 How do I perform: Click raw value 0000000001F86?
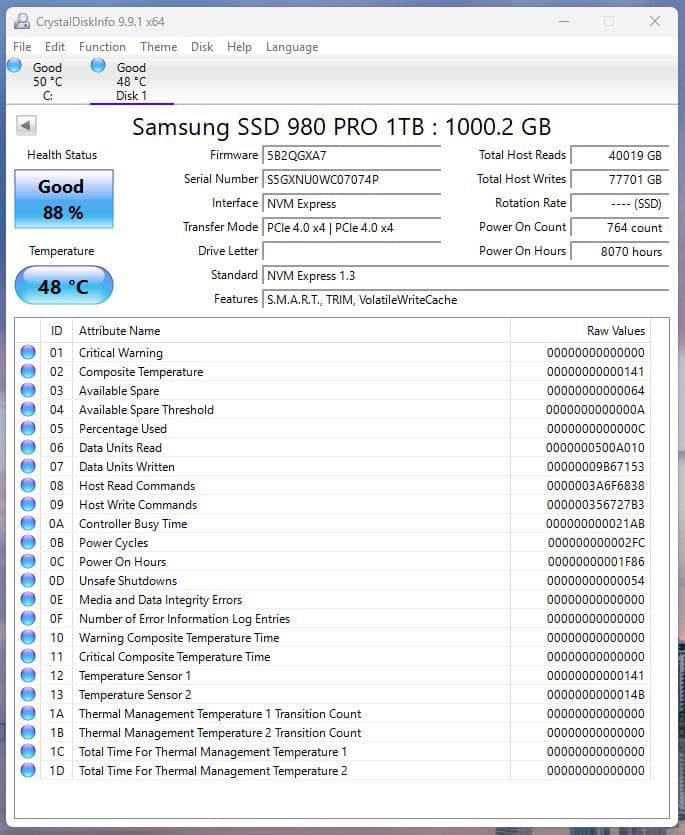(x=596, y=561)
